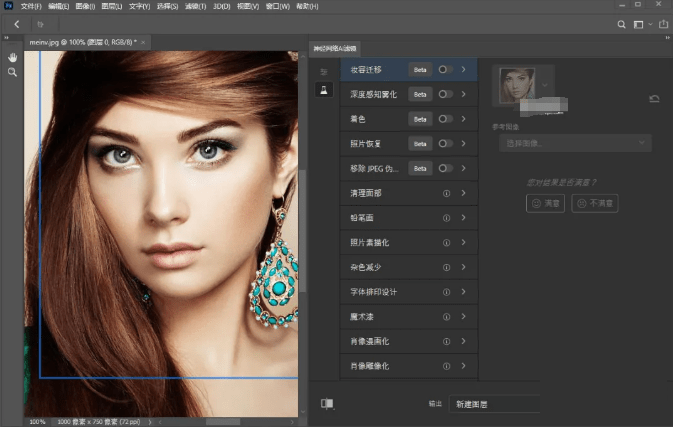
Task: Open the 输出 新建图层 dropdown
Action: (x=494, y=404)
